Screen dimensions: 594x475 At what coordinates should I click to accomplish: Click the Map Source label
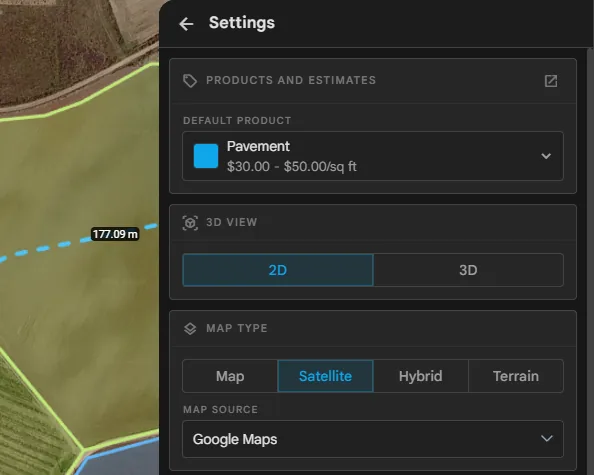pos(220,409)
